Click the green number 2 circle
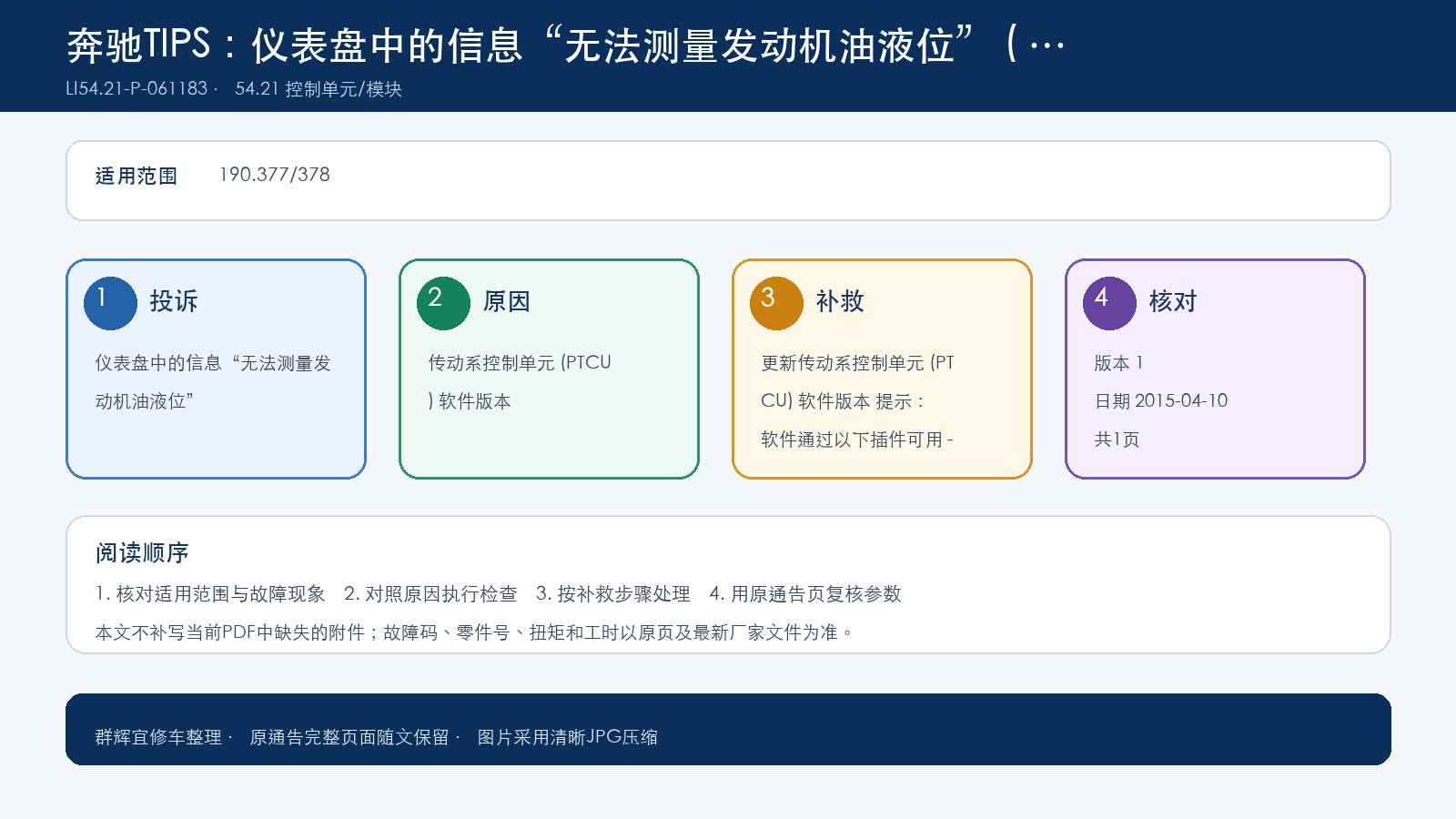The width and height of the screenshot is (1456, 819). click(443, 303)
